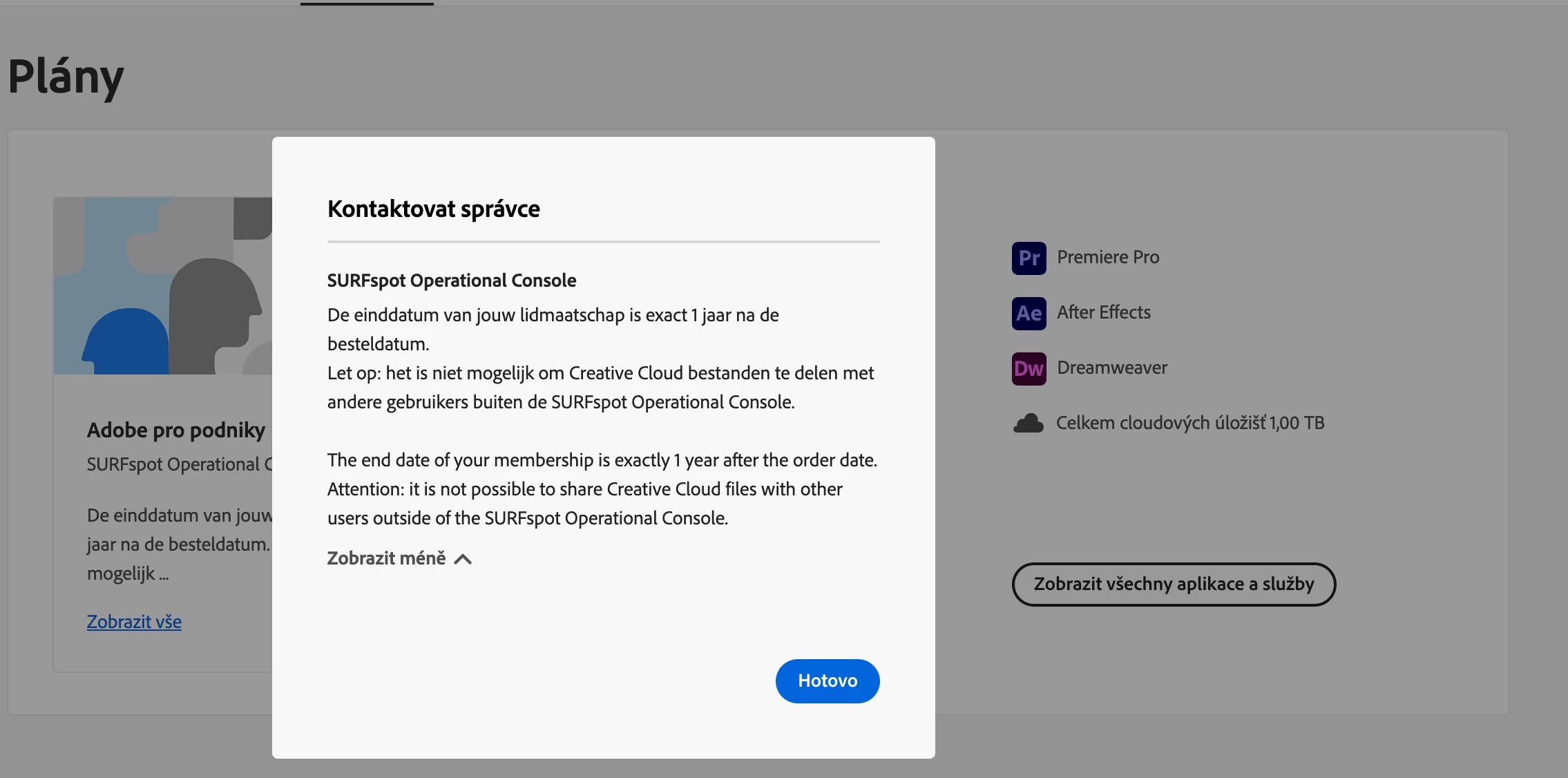Click the Plány page heading
Viewport: 1568px width, 778px height.
point(66,77)
